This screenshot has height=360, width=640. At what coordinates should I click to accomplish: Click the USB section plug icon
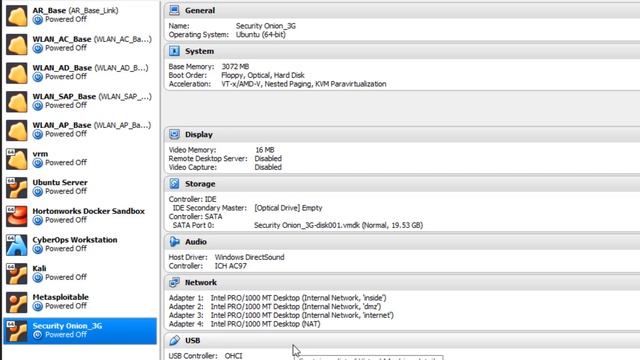point(174,340)
